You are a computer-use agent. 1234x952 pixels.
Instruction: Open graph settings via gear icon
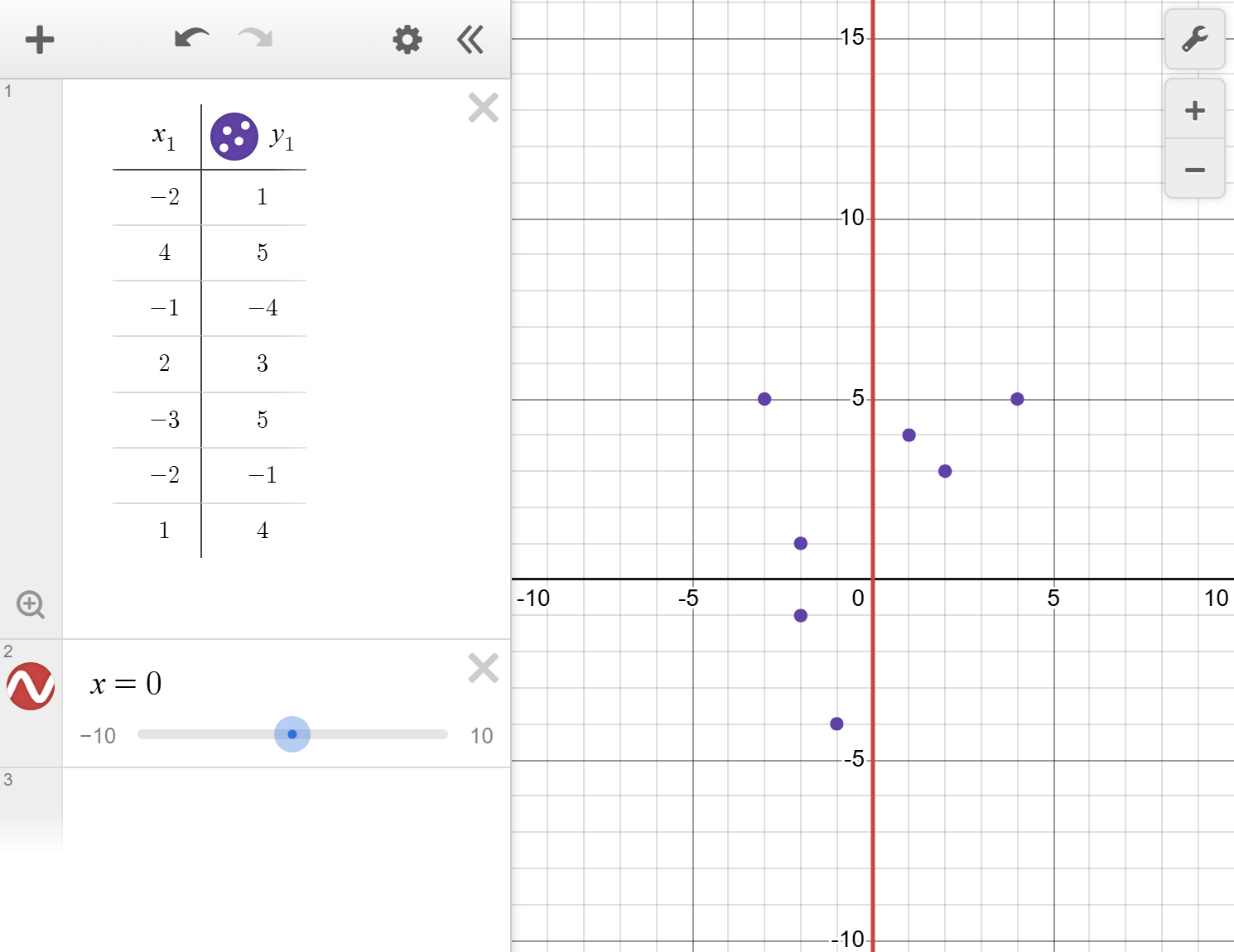[406, 39]
